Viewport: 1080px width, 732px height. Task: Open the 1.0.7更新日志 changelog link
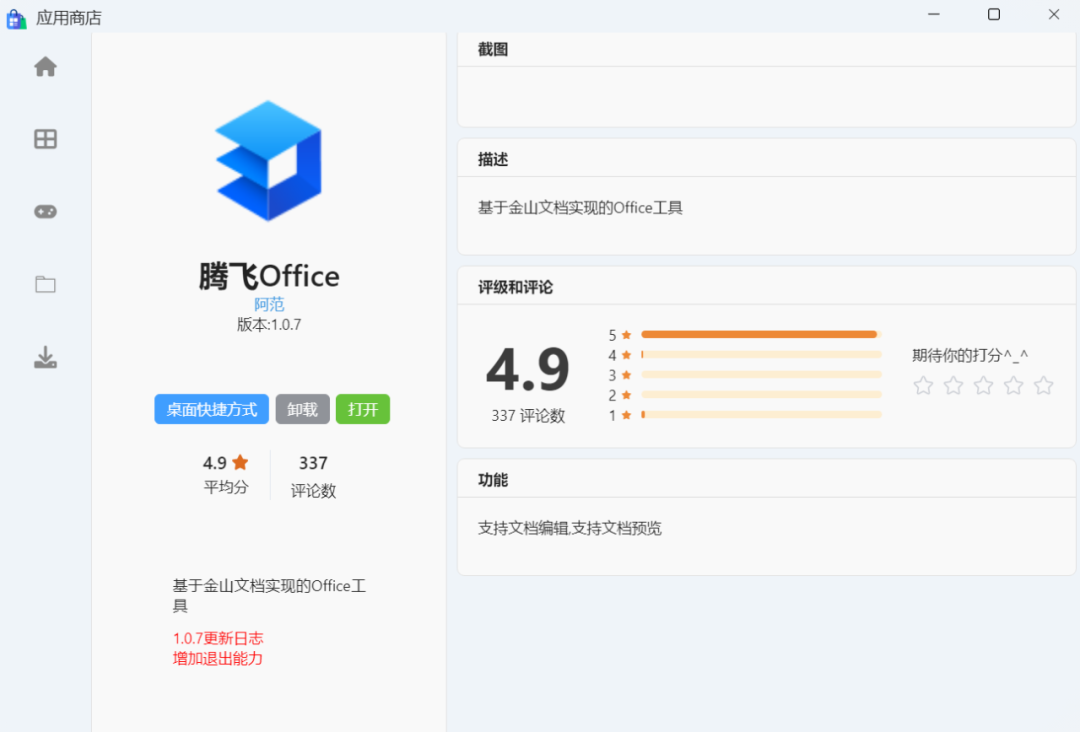pyautogui.click(x=218, y=637)
